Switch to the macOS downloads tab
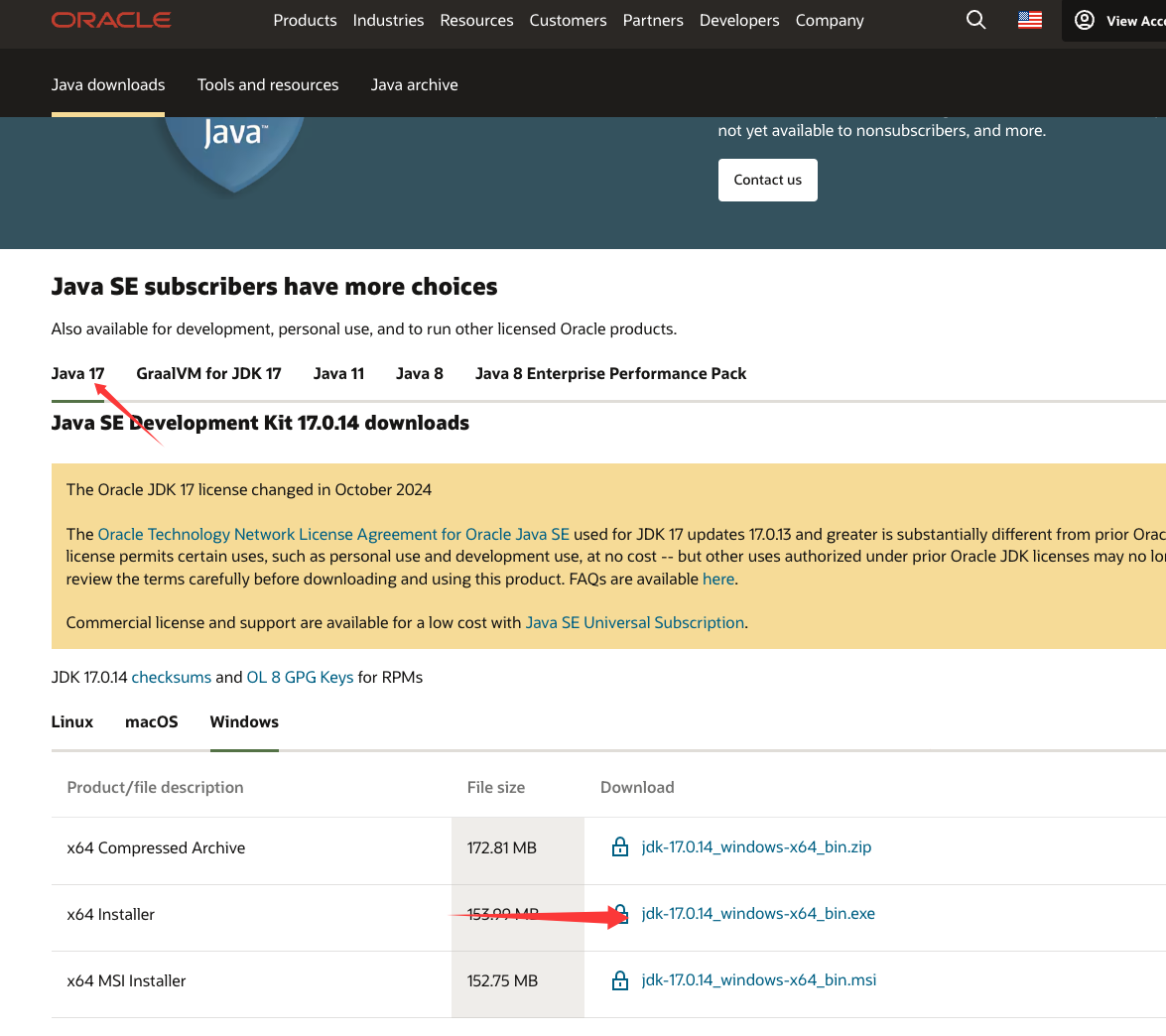Image resolution: width=1166 pixels, height=1036 pixels. [152, 722]
